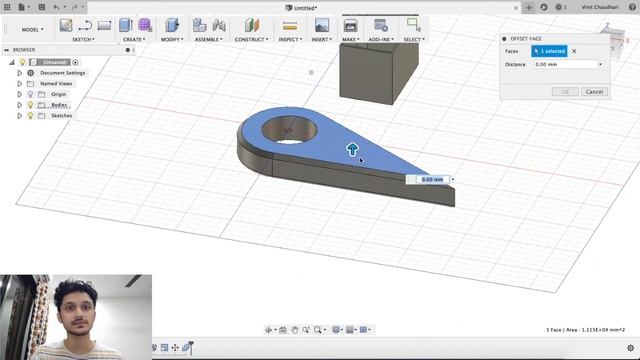This screenshot has height=360, width=640.
Task: Toggle visibility bulb for Origin
Action: (30, 94)
